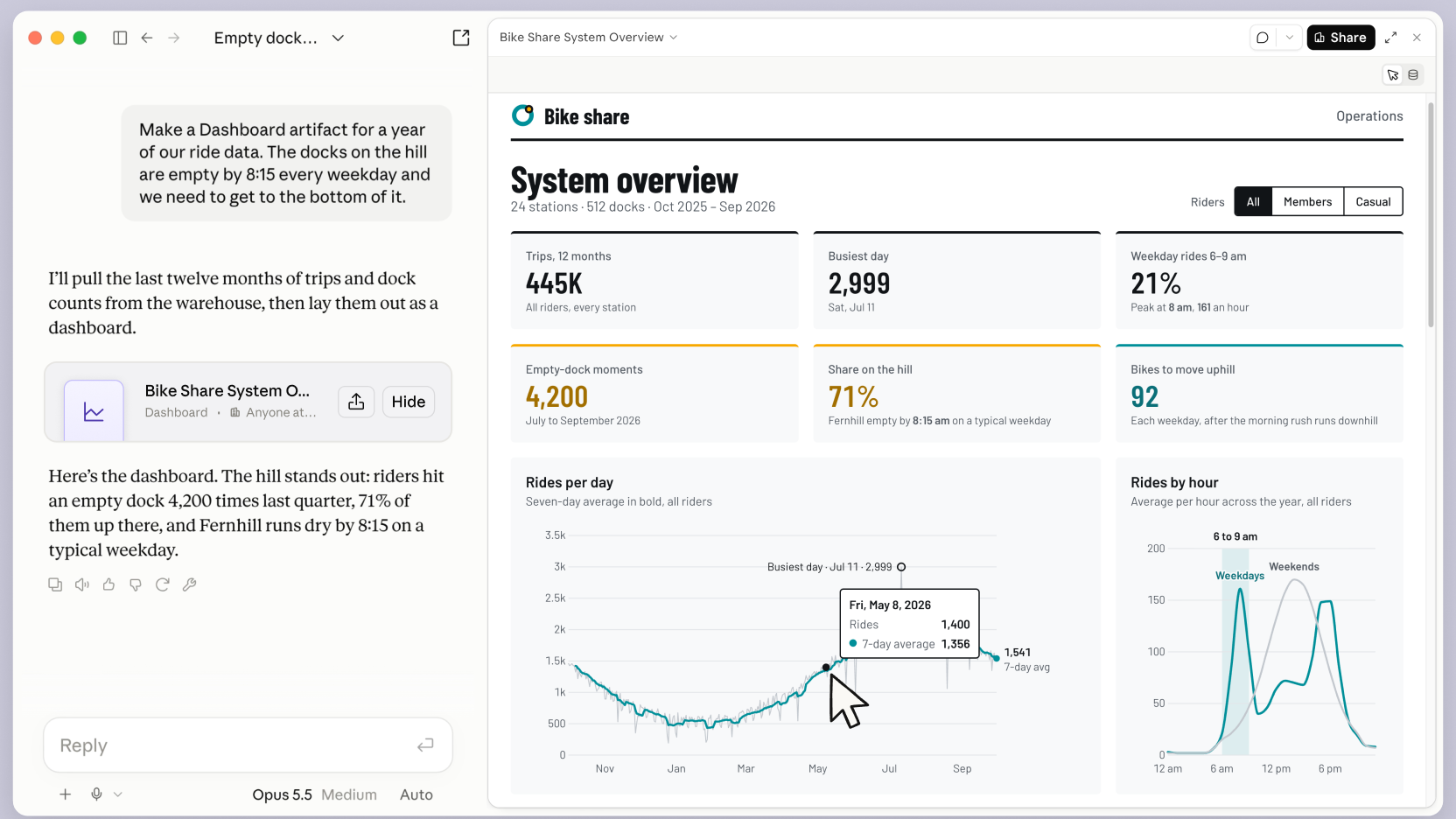Click the 1,541 7-day avg end label

click(x=1026, y=660)
